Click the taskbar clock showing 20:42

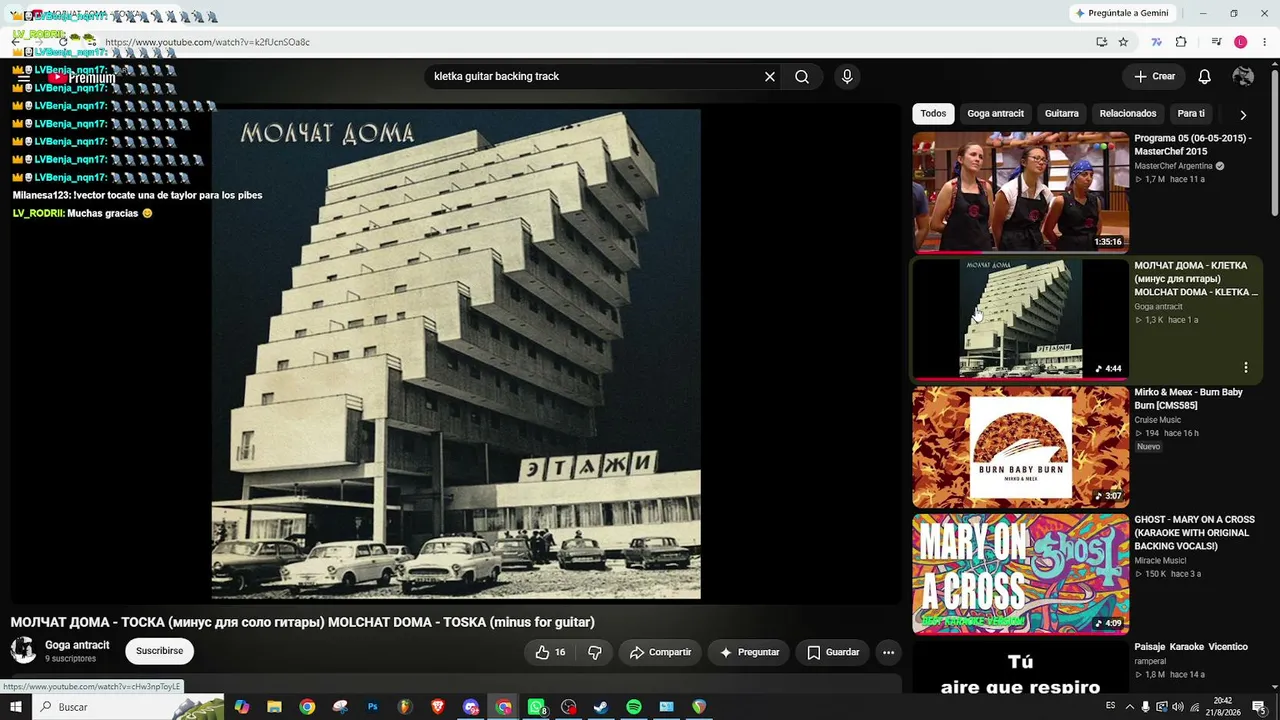(1223, 707)
